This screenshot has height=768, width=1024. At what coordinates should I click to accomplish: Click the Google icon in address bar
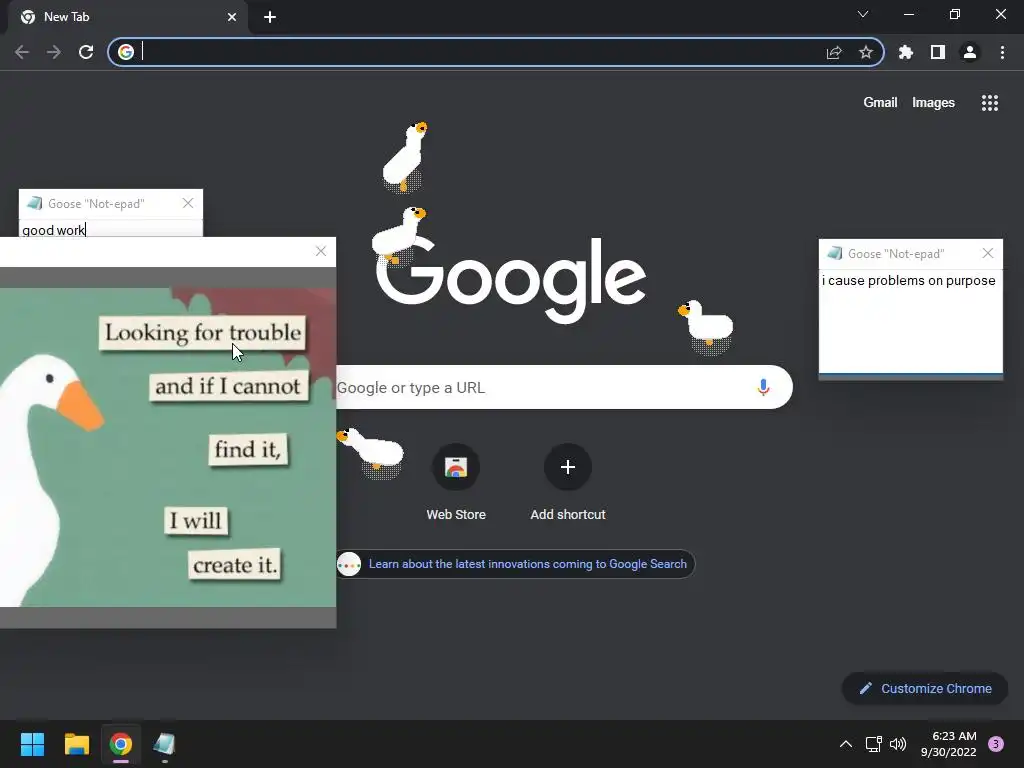coord(126,52)
